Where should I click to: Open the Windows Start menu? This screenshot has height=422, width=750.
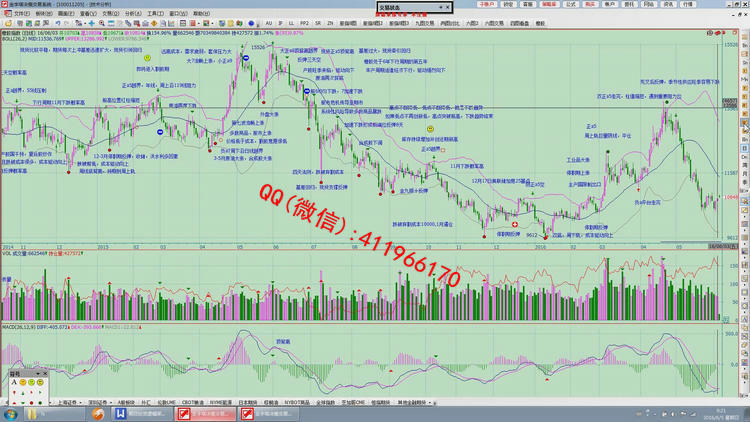click(x=11, y=414)
